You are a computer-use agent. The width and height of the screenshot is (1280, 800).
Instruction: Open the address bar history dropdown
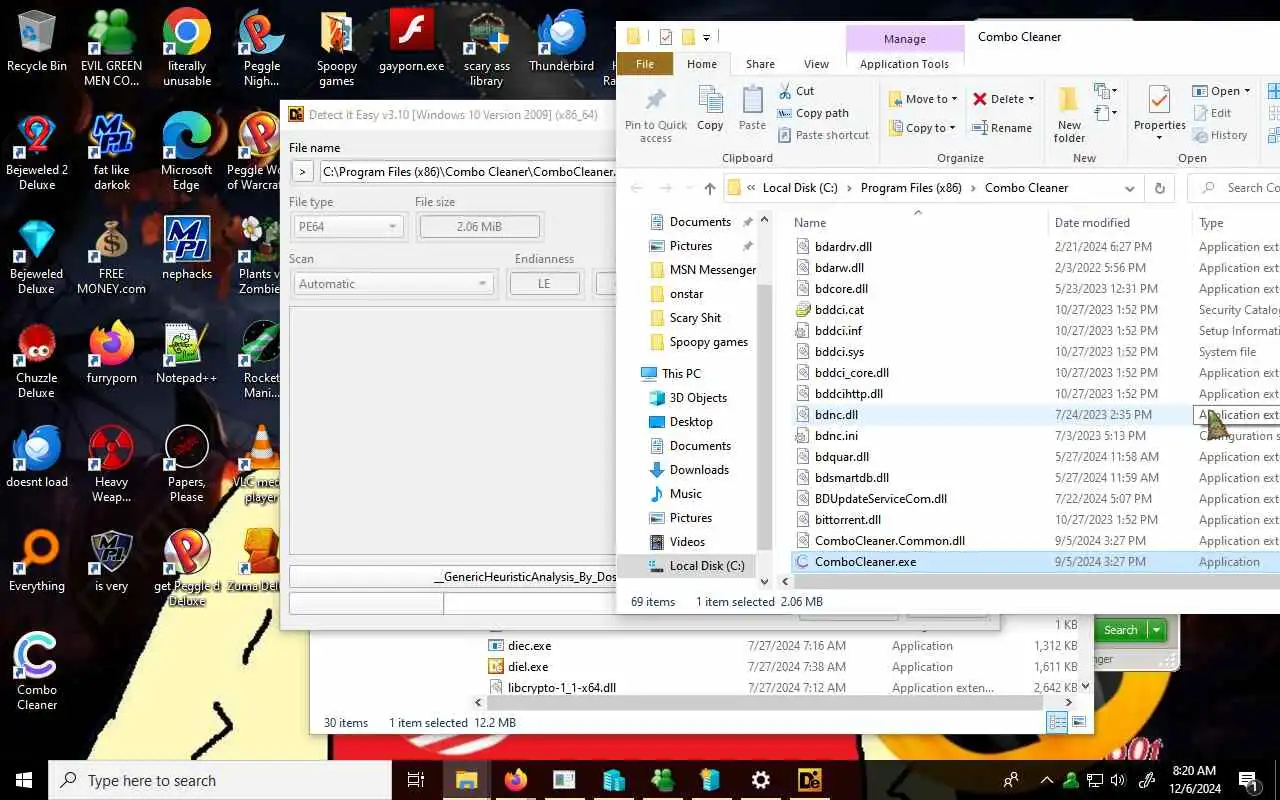(1130, 188)
